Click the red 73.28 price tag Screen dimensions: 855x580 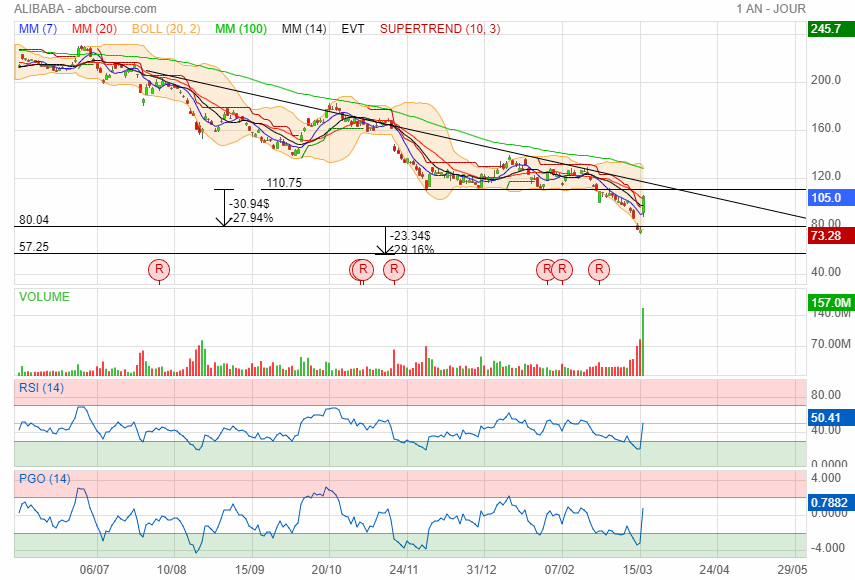830,236
